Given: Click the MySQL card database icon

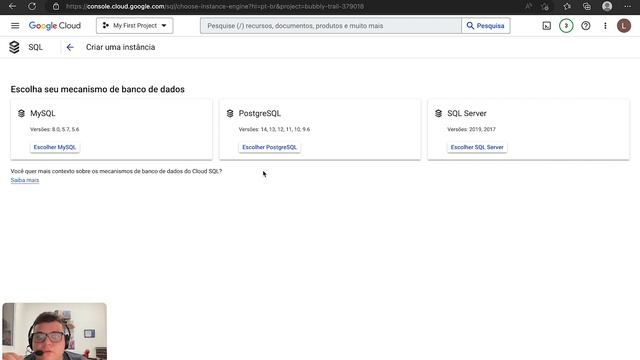Looking at the screenshot, I should click(21, 113).
